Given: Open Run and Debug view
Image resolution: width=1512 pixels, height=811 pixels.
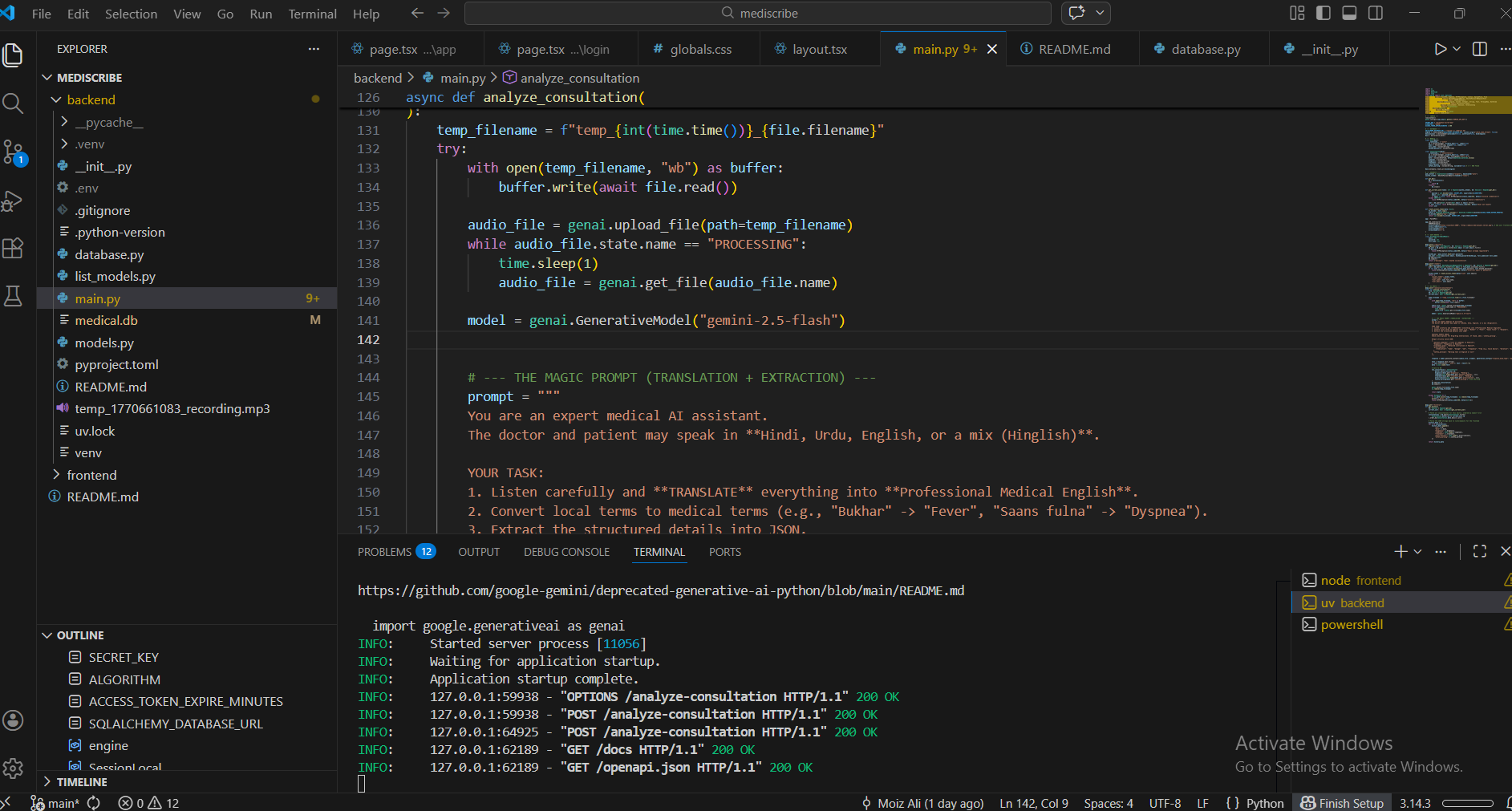Looking at the screenshot, I should pos(13,201).
